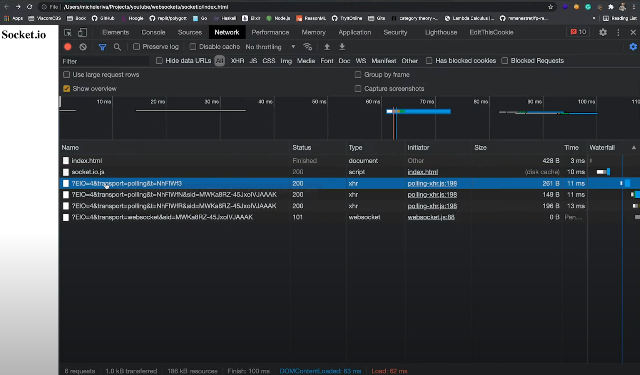Image resolution: width=640 pixels, height=375 pixels.
Task: Open the webcocket.js:88 initiator link
Action: pos(431,217)
